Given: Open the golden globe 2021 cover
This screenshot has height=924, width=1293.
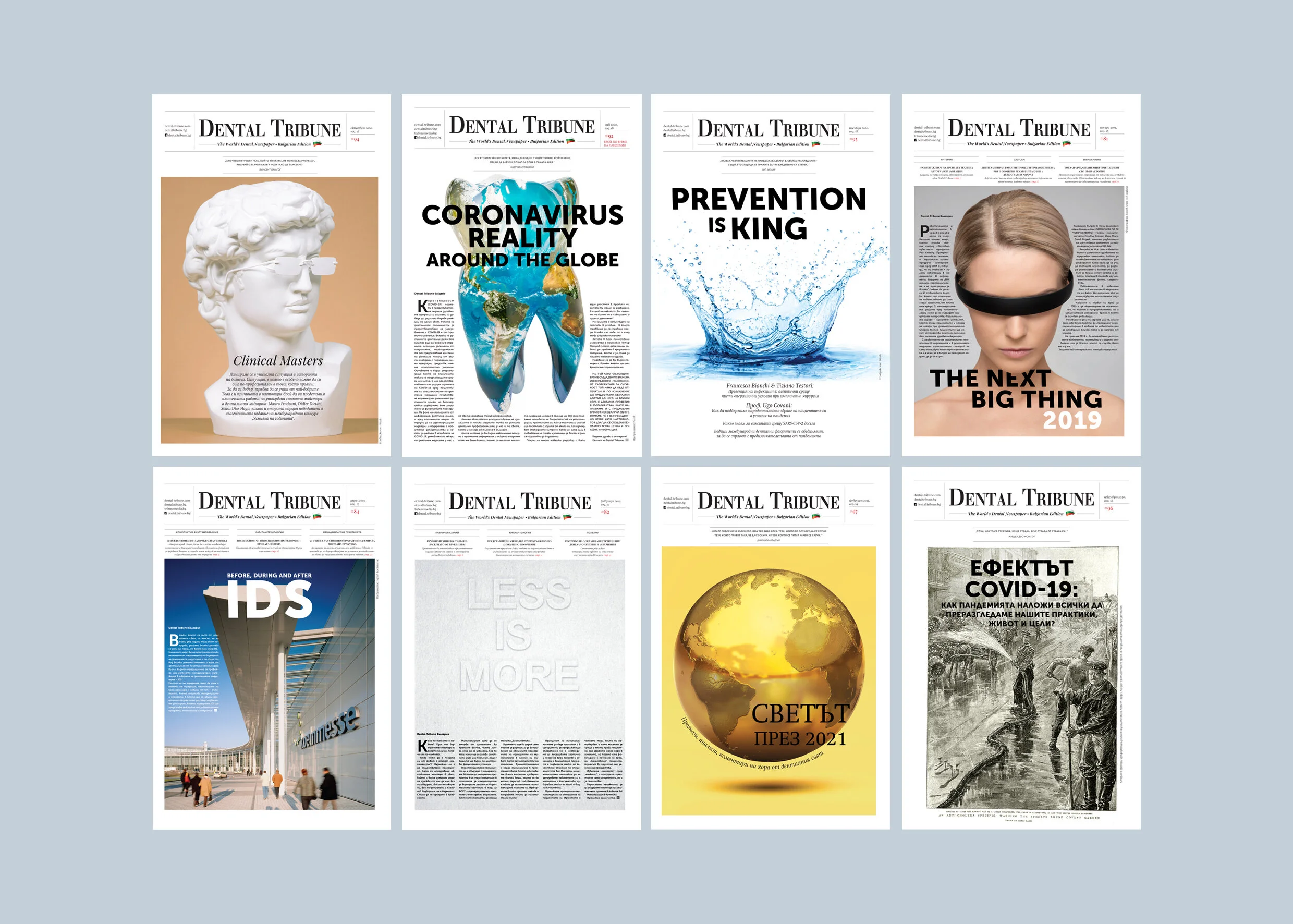Looking at the screenshot, I should pyautogui.click(x=770, y=648).
